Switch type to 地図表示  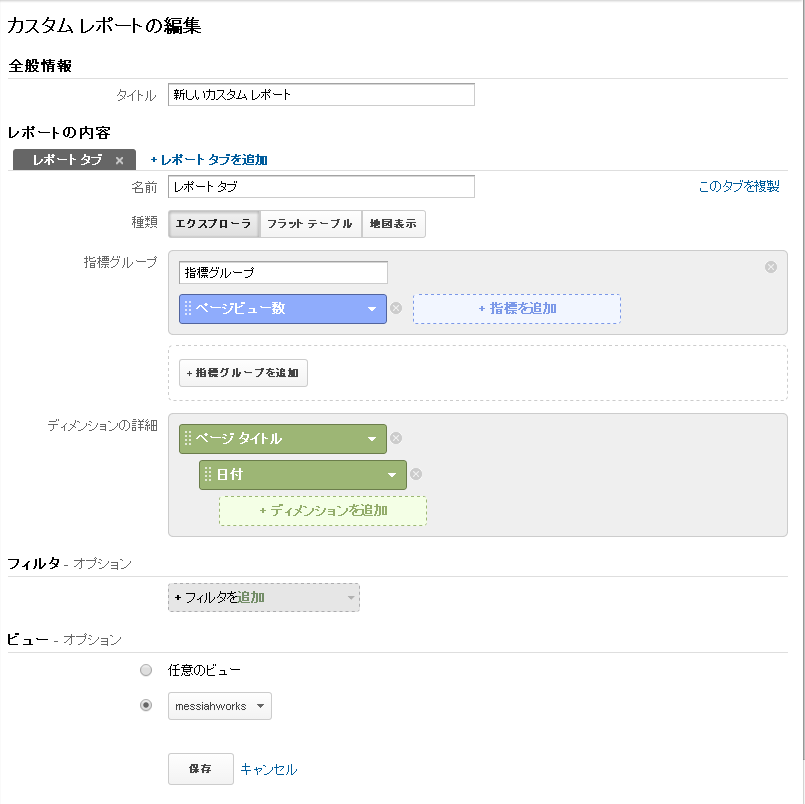pyautogui.click(x=393, y=224)
